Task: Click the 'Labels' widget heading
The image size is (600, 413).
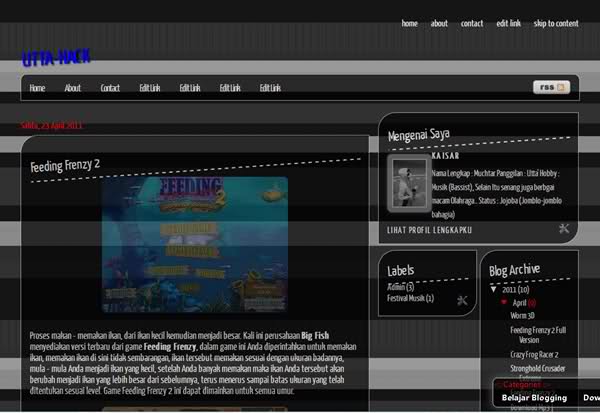Action: (x=401, y=271)
